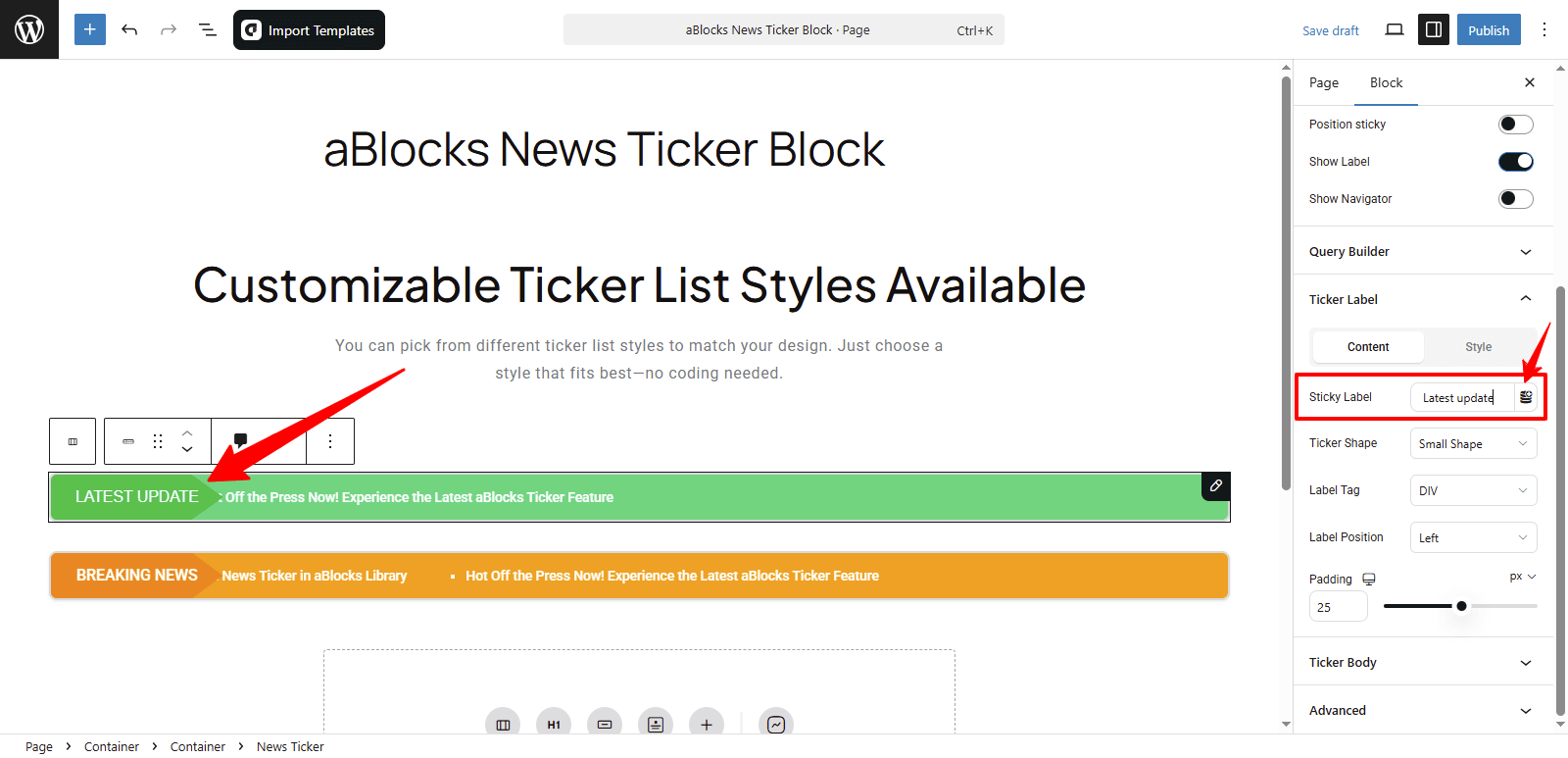Toggle Show Label switch
The height and width of the screenshot is (758, 1568).
(1516, 162)
